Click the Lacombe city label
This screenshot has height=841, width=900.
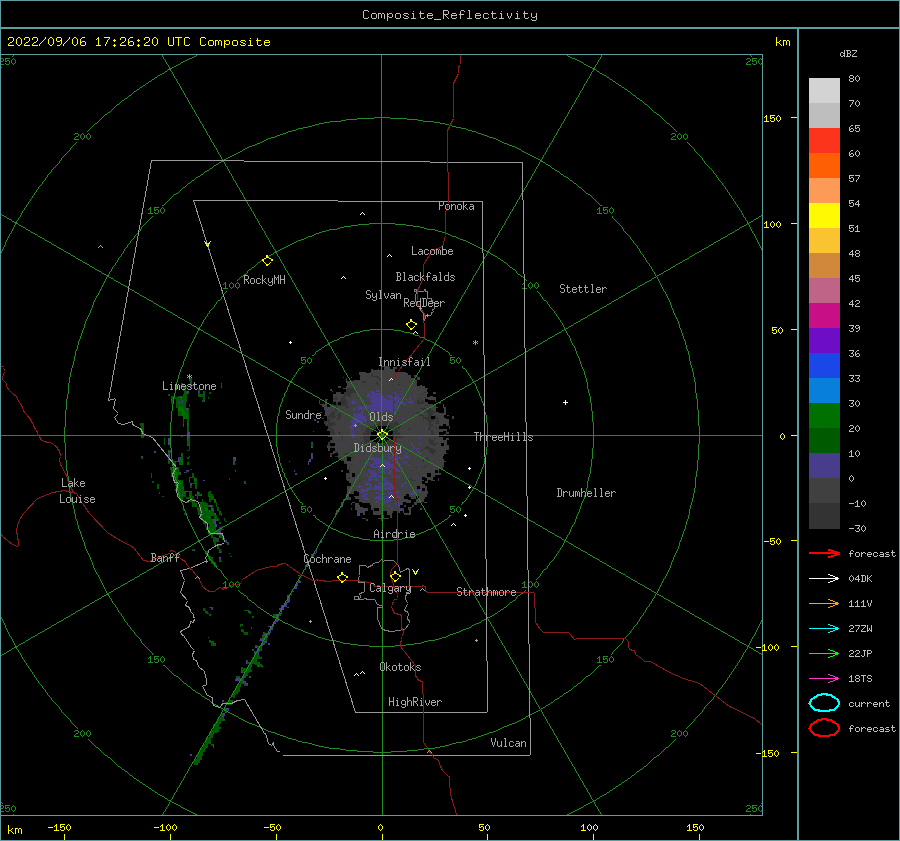coord(432,251)
